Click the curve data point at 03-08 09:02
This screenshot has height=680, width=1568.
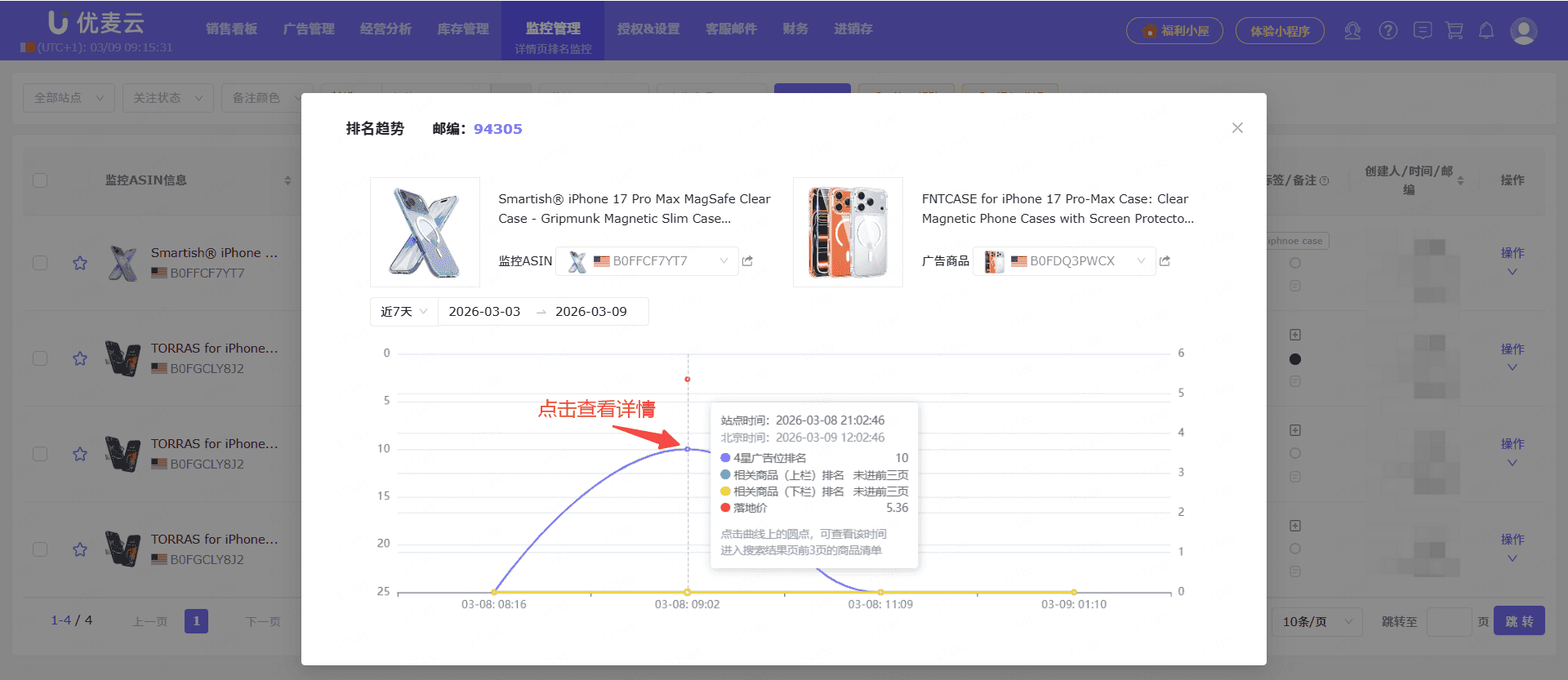coord(688,449)
